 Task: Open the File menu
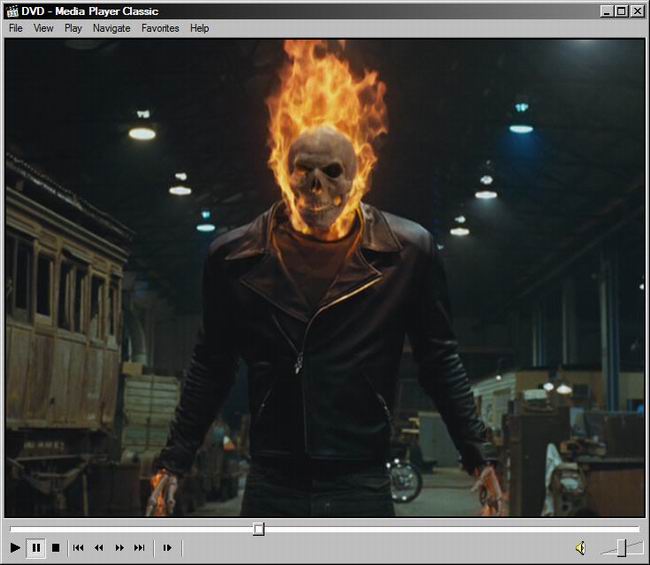tap(16, 28)
